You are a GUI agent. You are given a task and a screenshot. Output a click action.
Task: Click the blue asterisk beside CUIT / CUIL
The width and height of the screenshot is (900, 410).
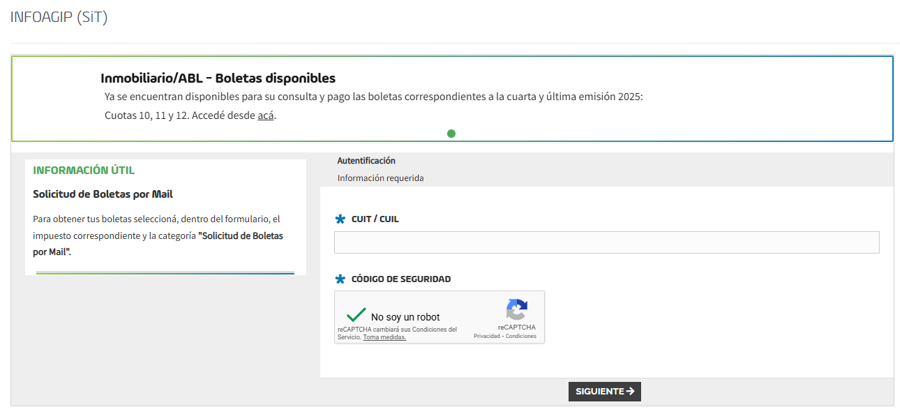click(340, 219)
